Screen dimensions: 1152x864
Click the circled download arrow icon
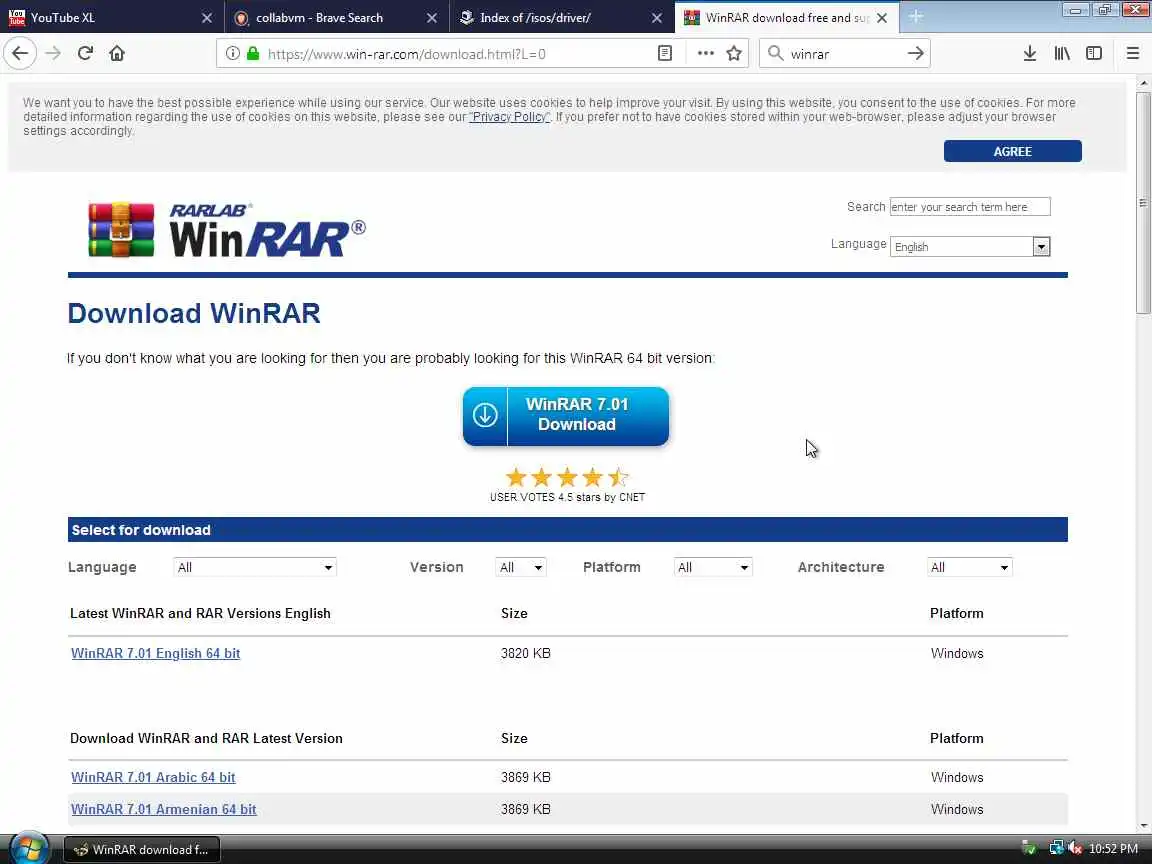click(485, 416)
